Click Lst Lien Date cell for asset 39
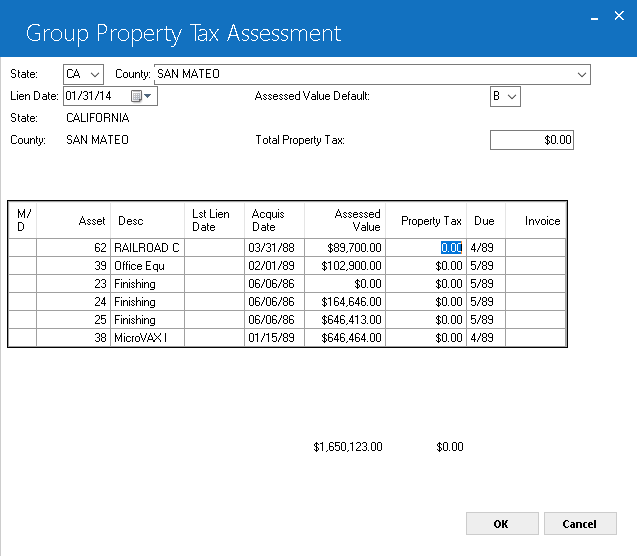Viewport: 637px width, 556px height. [x=214, y=266]
